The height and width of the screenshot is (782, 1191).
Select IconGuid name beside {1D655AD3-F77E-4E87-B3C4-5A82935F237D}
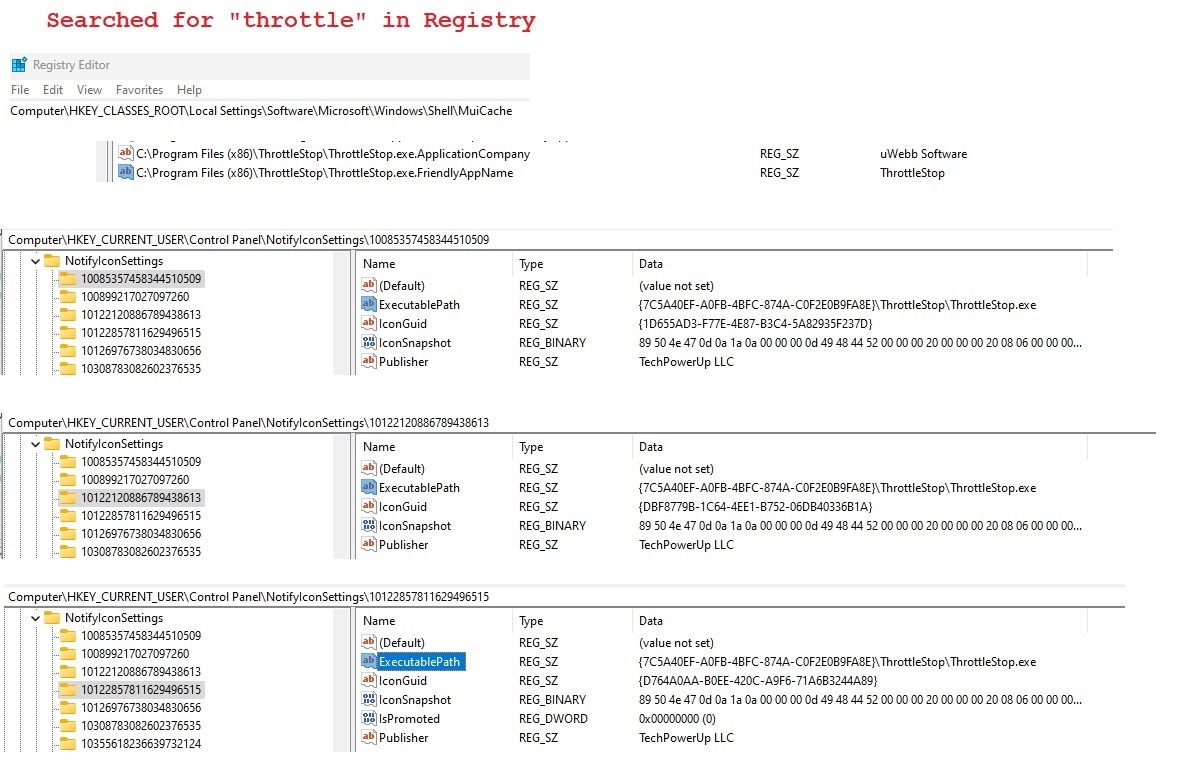click(403, 324)
